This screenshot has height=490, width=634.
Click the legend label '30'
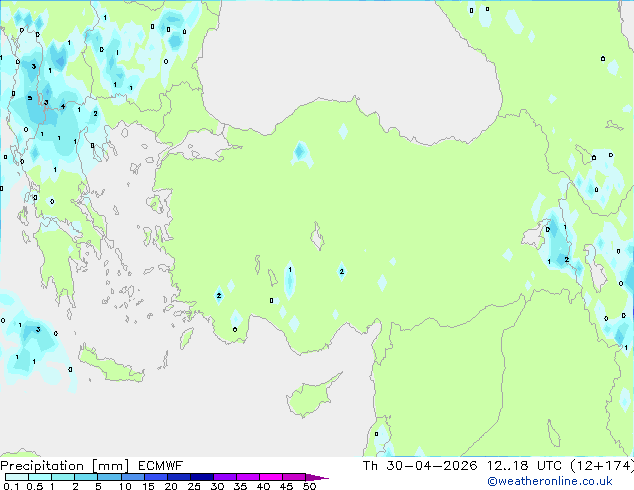pyautogui.click(x=217, y=486)
